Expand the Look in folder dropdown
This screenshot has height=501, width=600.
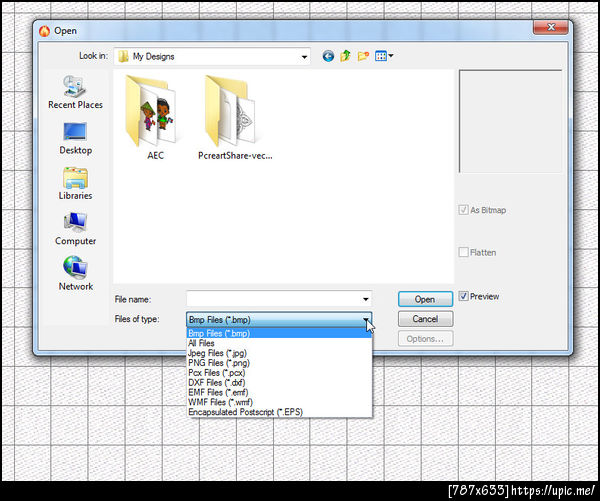pyautogui.click(x=304, y=57)
